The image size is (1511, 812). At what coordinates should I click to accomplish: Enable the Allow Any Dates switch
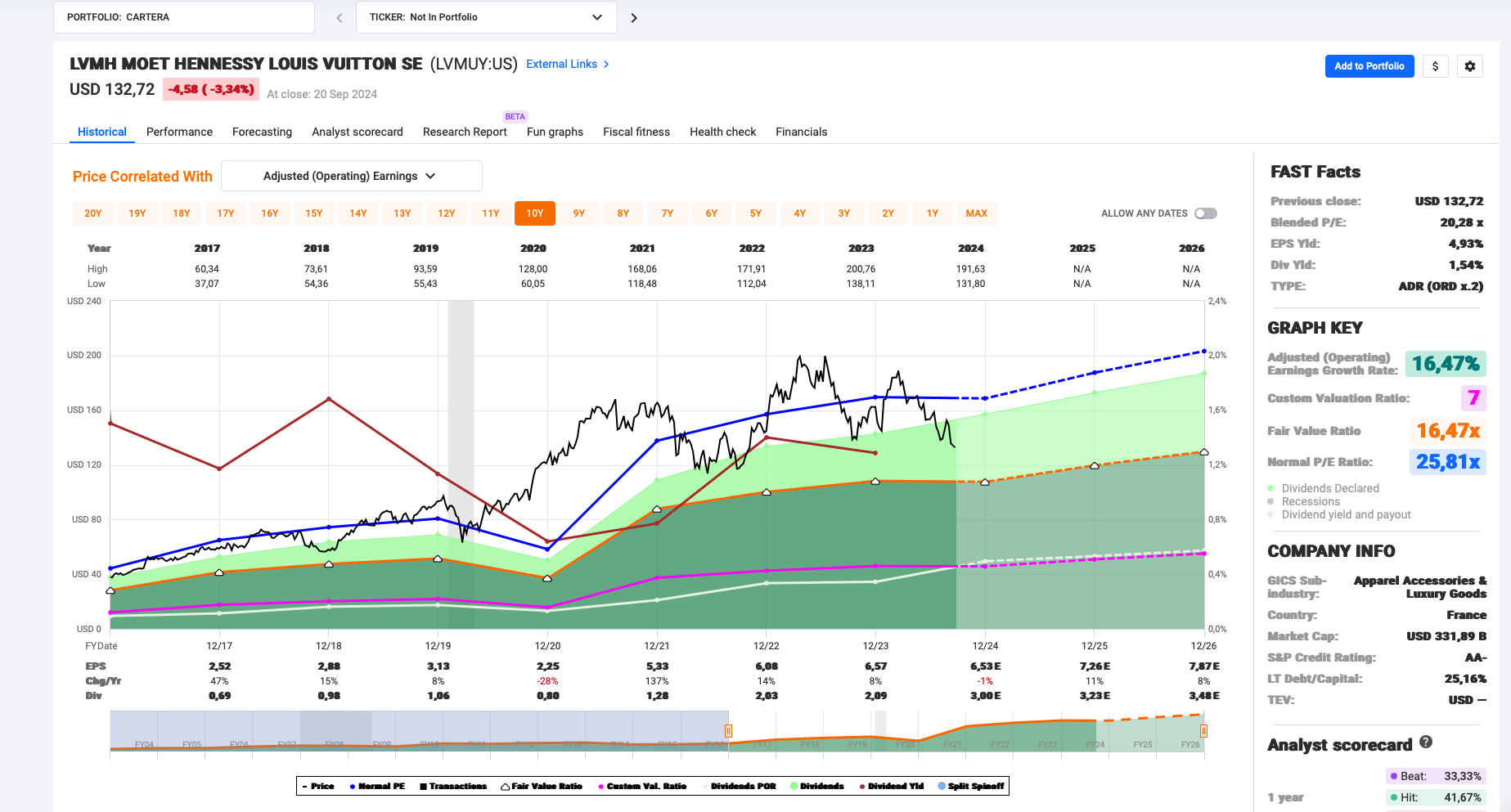1205,213
